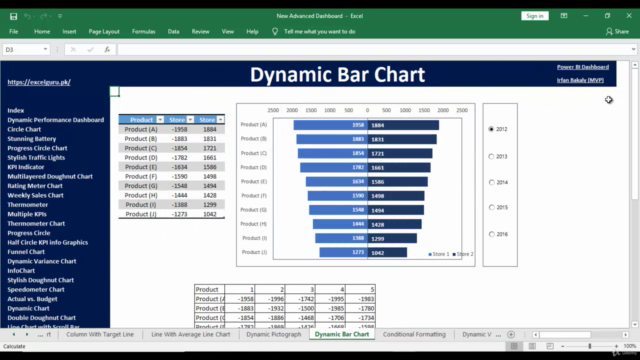This screenshot has height=360, width=640.
Task: Click Page Layout view icon in status bar
Action: [x=532, y=346]
